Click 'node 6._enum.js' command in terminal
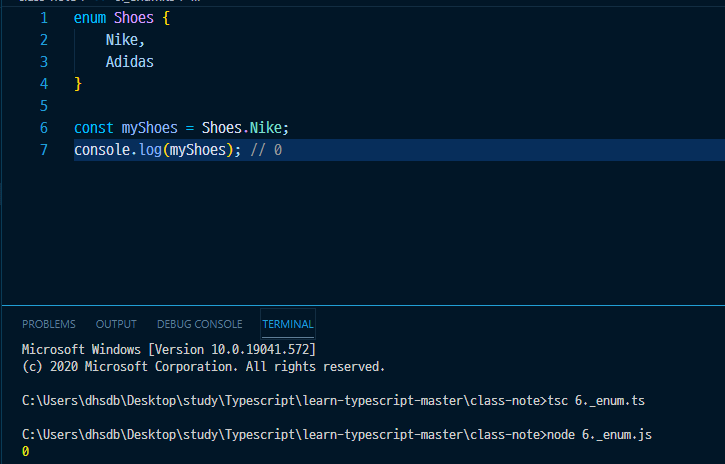Viewport: 725px width, 464px height. click(x=599, y=434)
